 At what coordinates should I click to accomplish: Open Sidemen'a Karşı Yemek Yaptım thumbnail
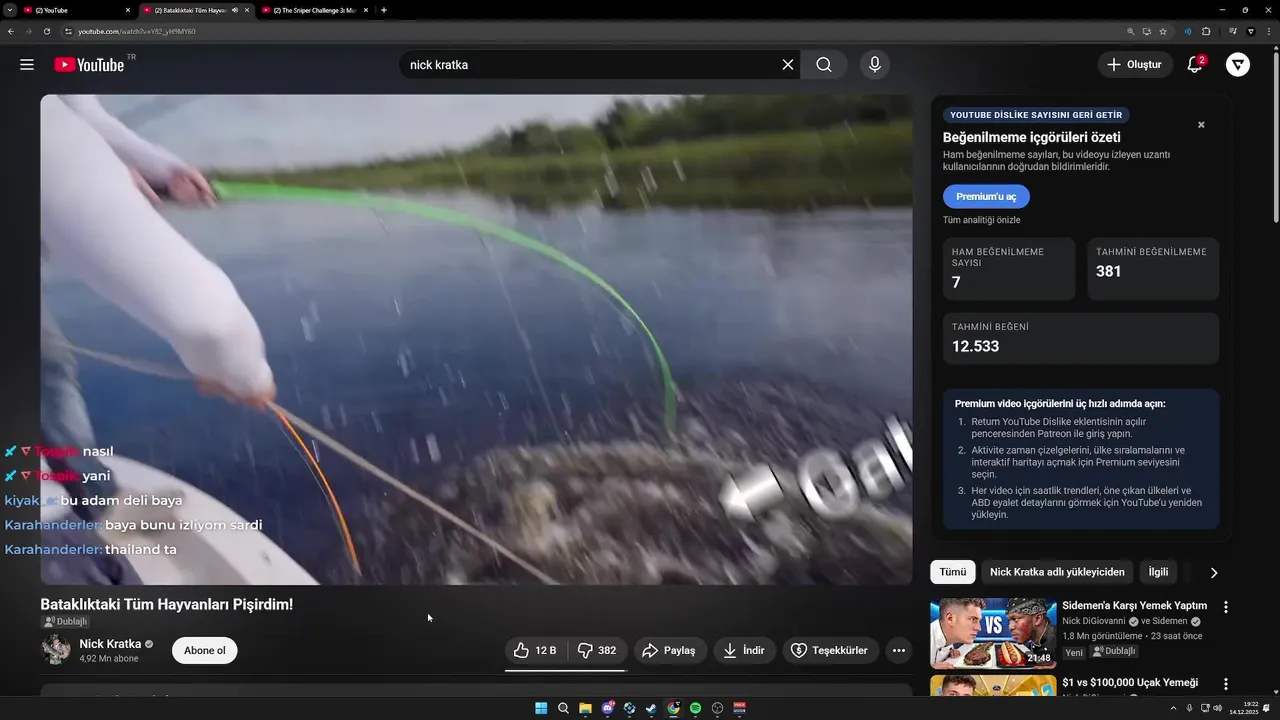click(x=993, y=634)
